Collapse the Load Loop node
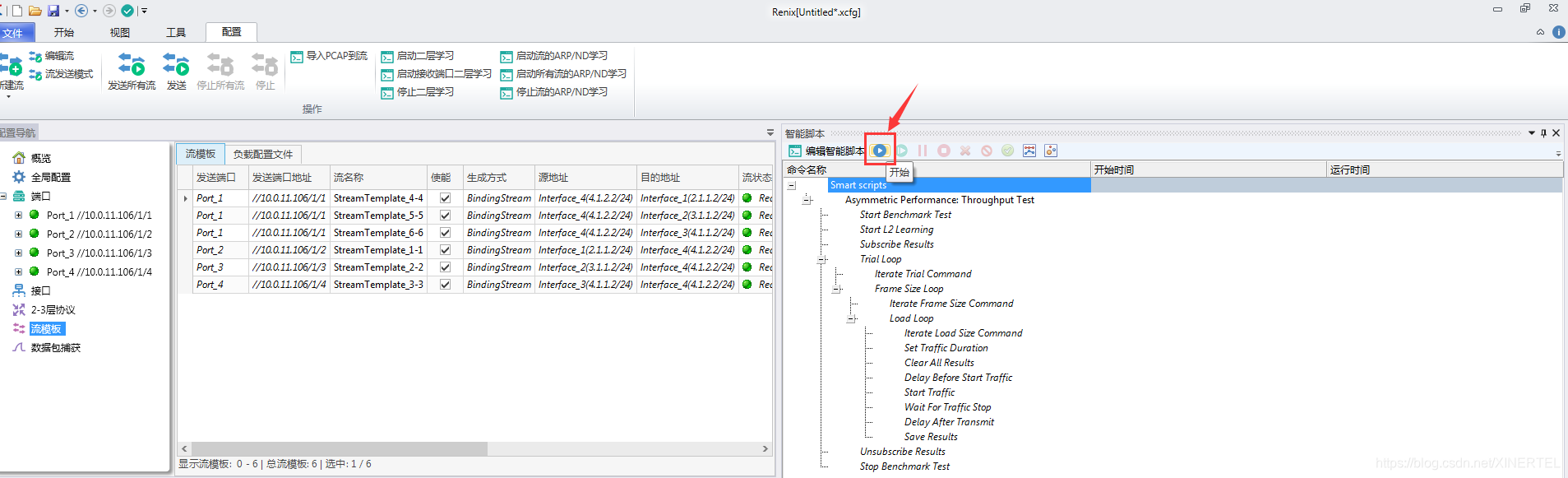 [851, 318]
